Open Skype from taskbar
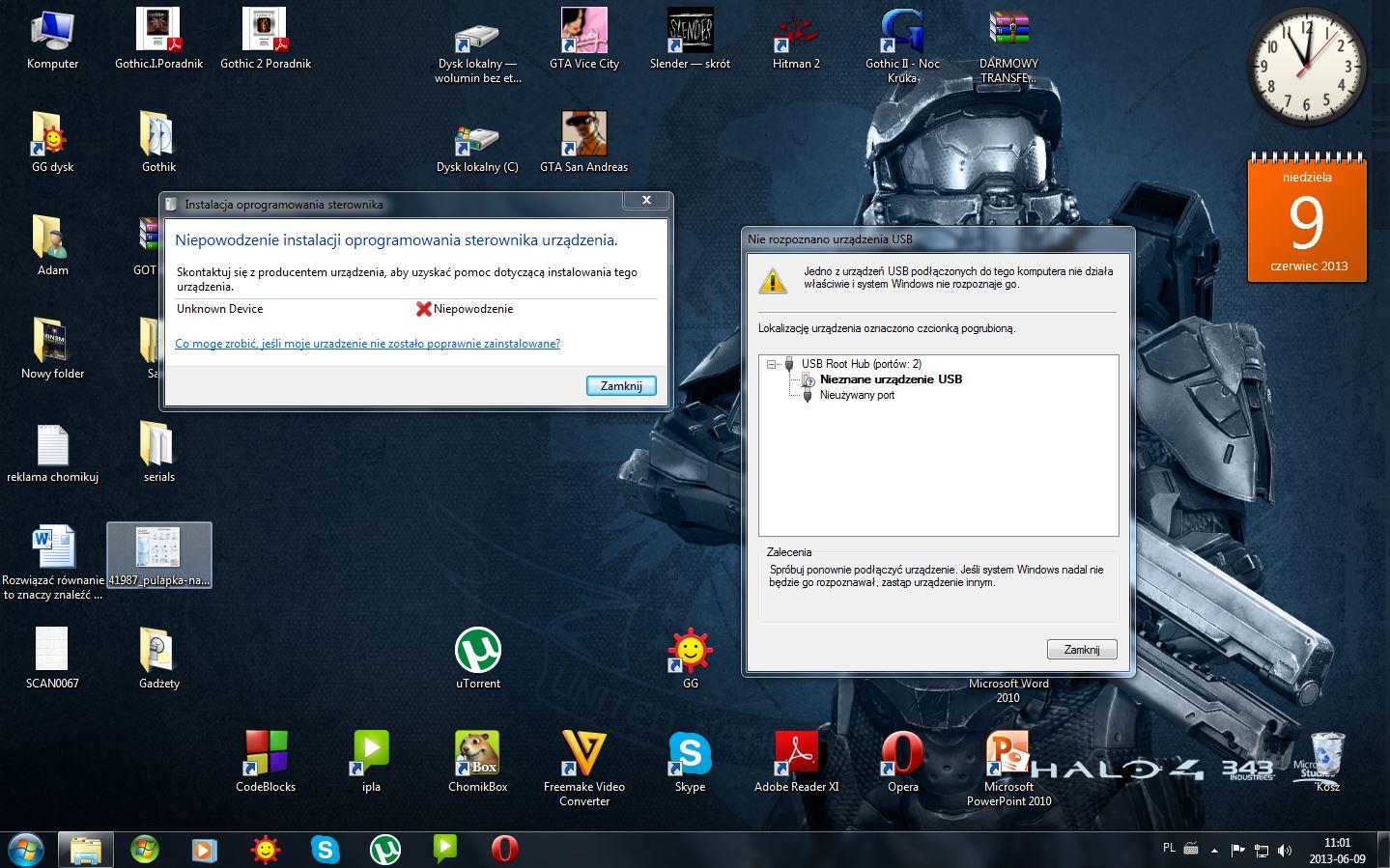This screenshot has width=1390, height=868. pyautogui.click(x=325, y=850)
